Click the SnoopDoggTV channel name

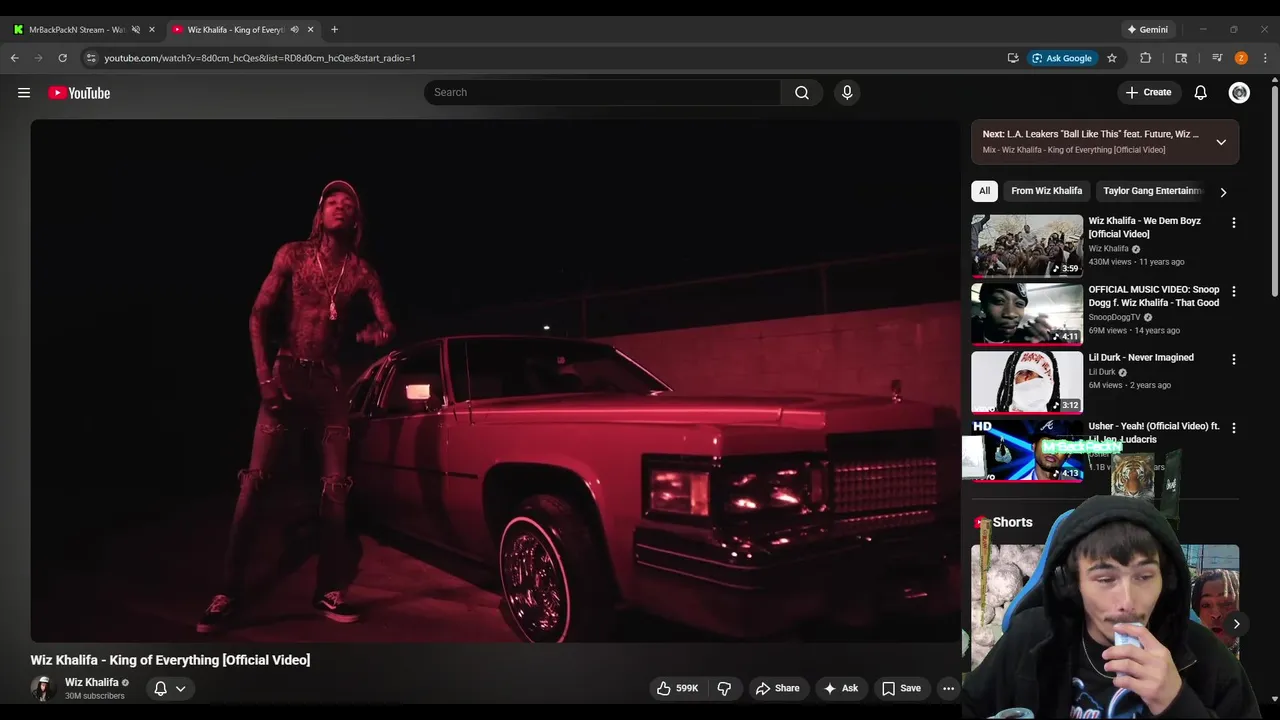pyautogui.click(x=1114, y=317)
